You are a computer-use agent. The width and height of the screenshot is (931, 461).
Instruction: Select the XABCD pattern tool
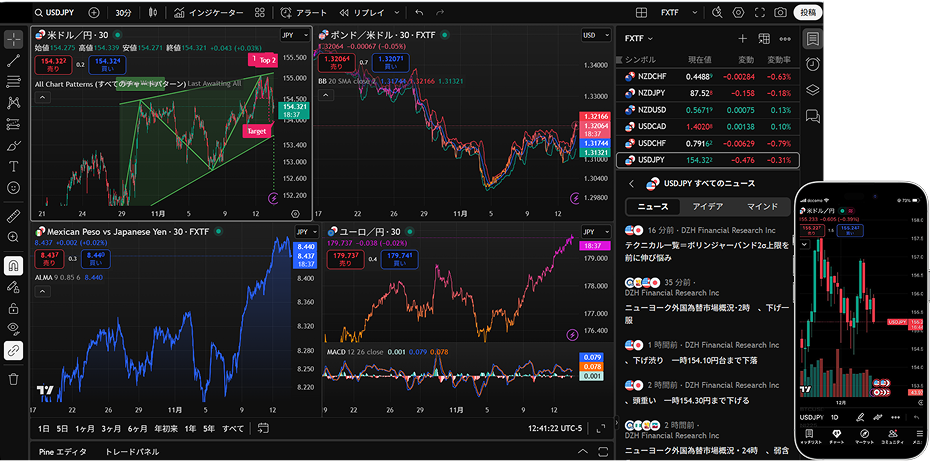point(14,102)
